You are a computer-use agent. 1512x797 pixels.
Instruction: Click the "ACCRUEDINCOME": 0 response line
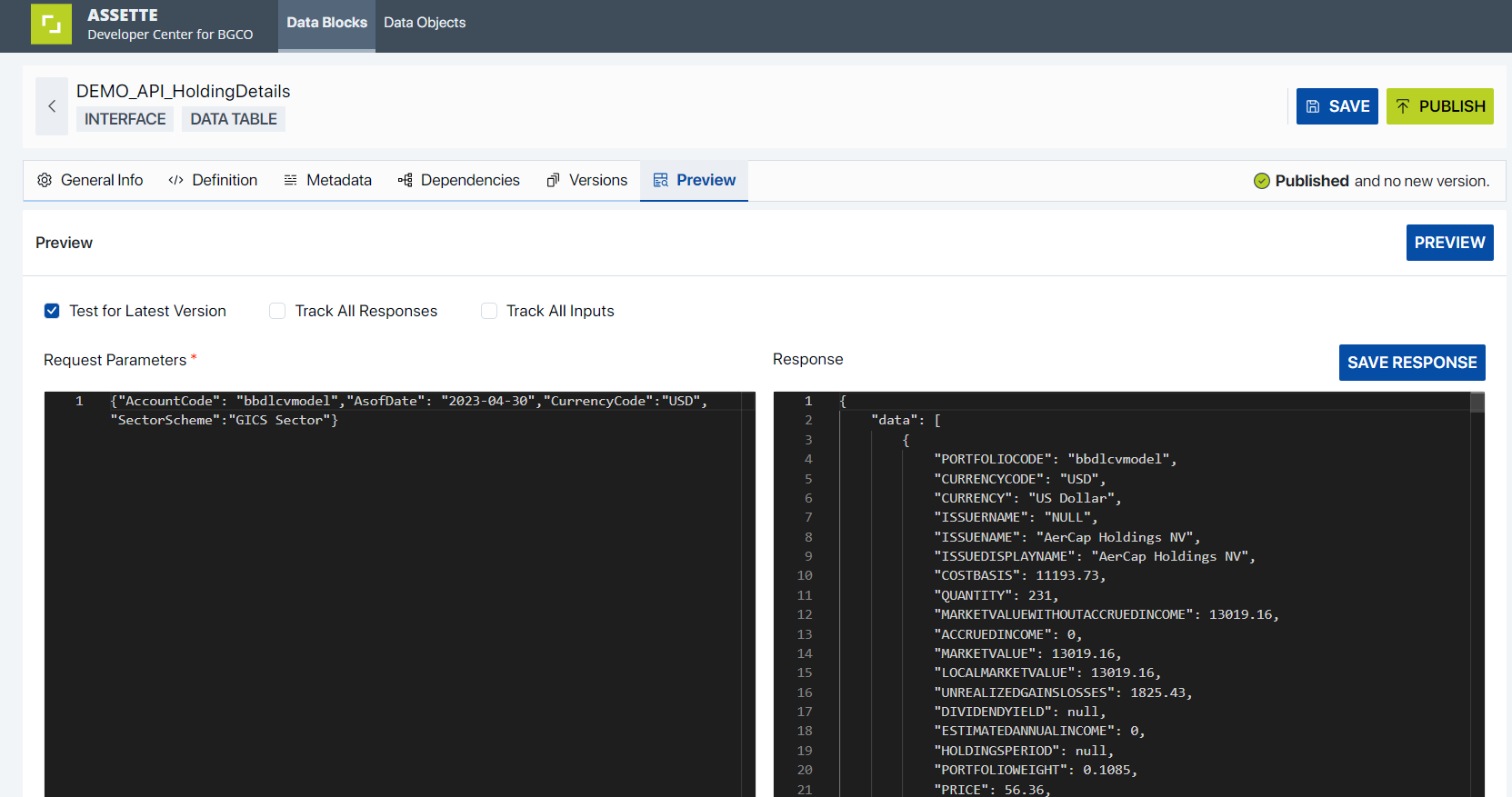1007,634
